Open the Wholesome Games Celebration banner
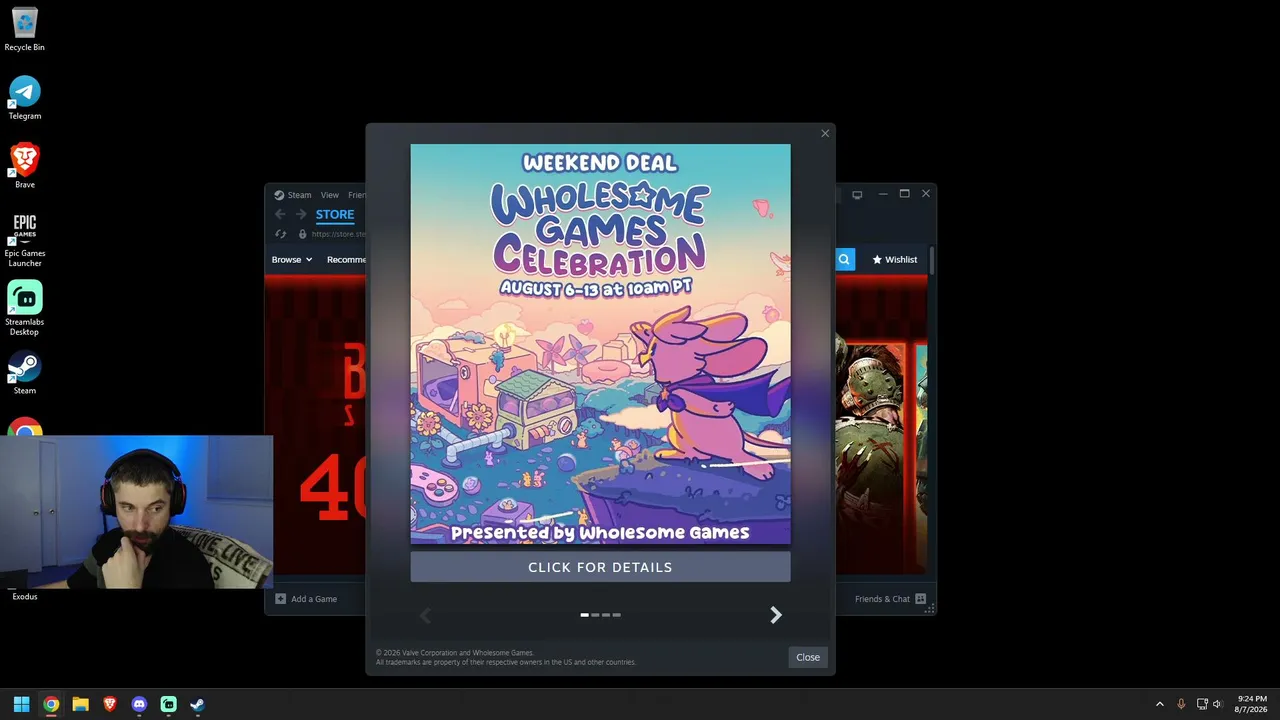The width and height of the screenshot is (1280, 720). click(600, 344)
